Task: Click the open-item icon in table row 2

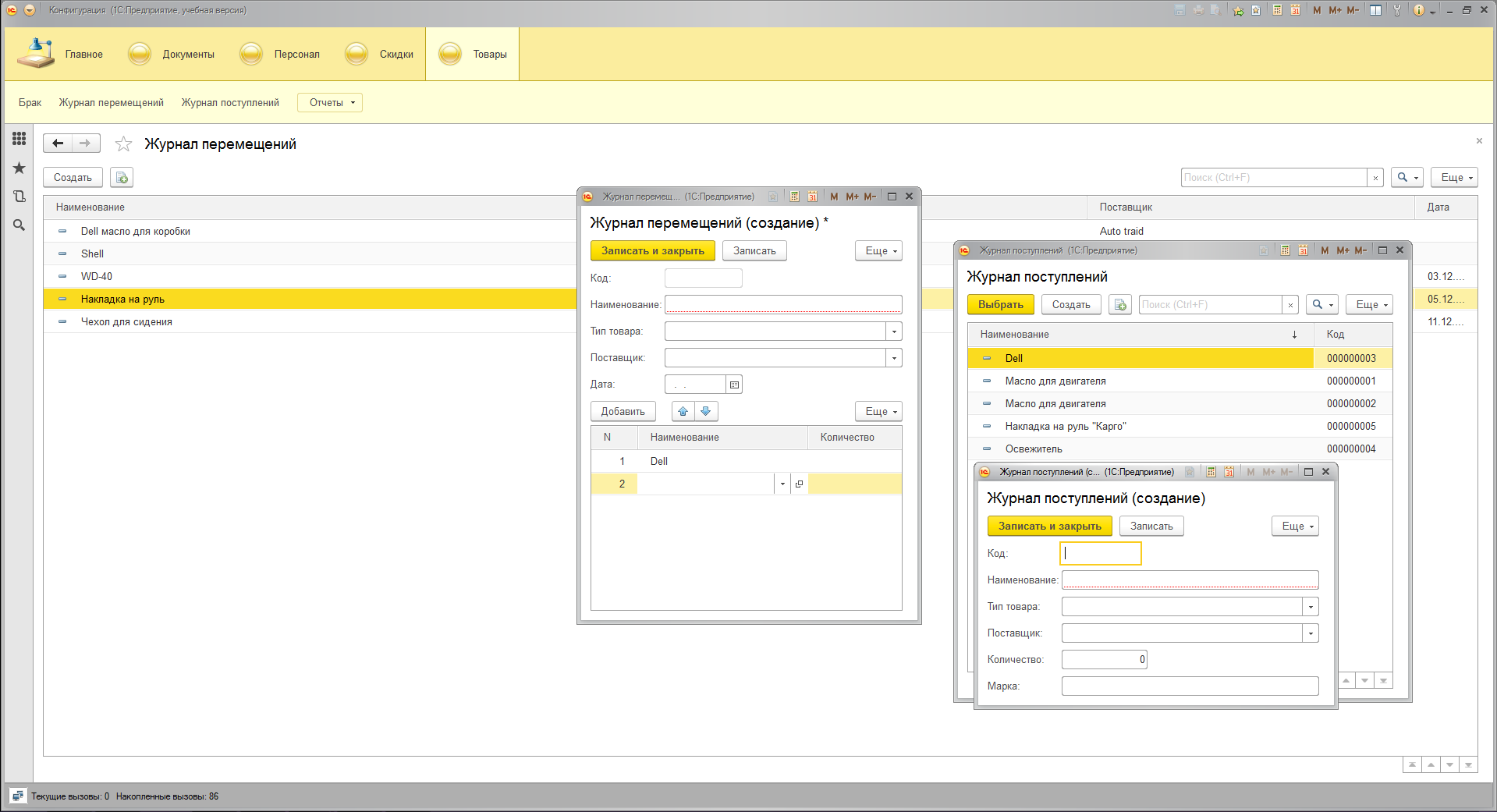Action: pyautogui.click(x=799, y=484)
